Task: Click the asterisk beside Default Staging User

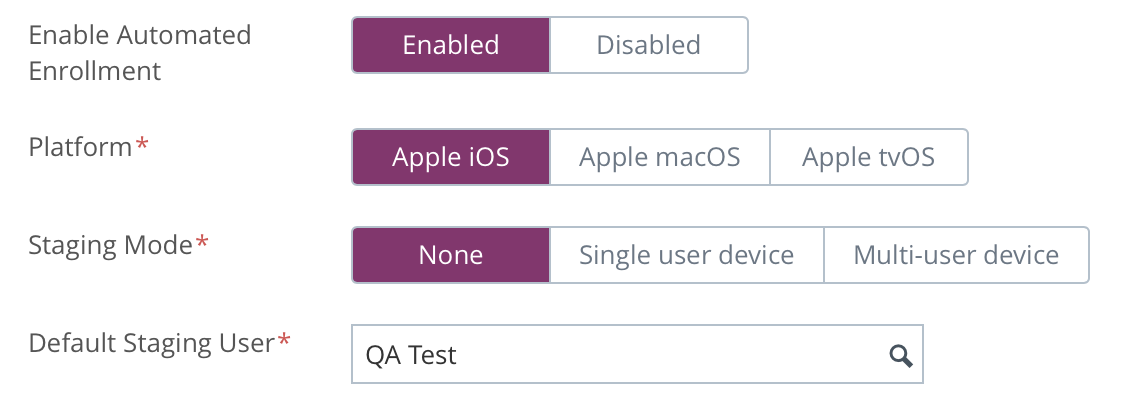Action: click(285, 341)
